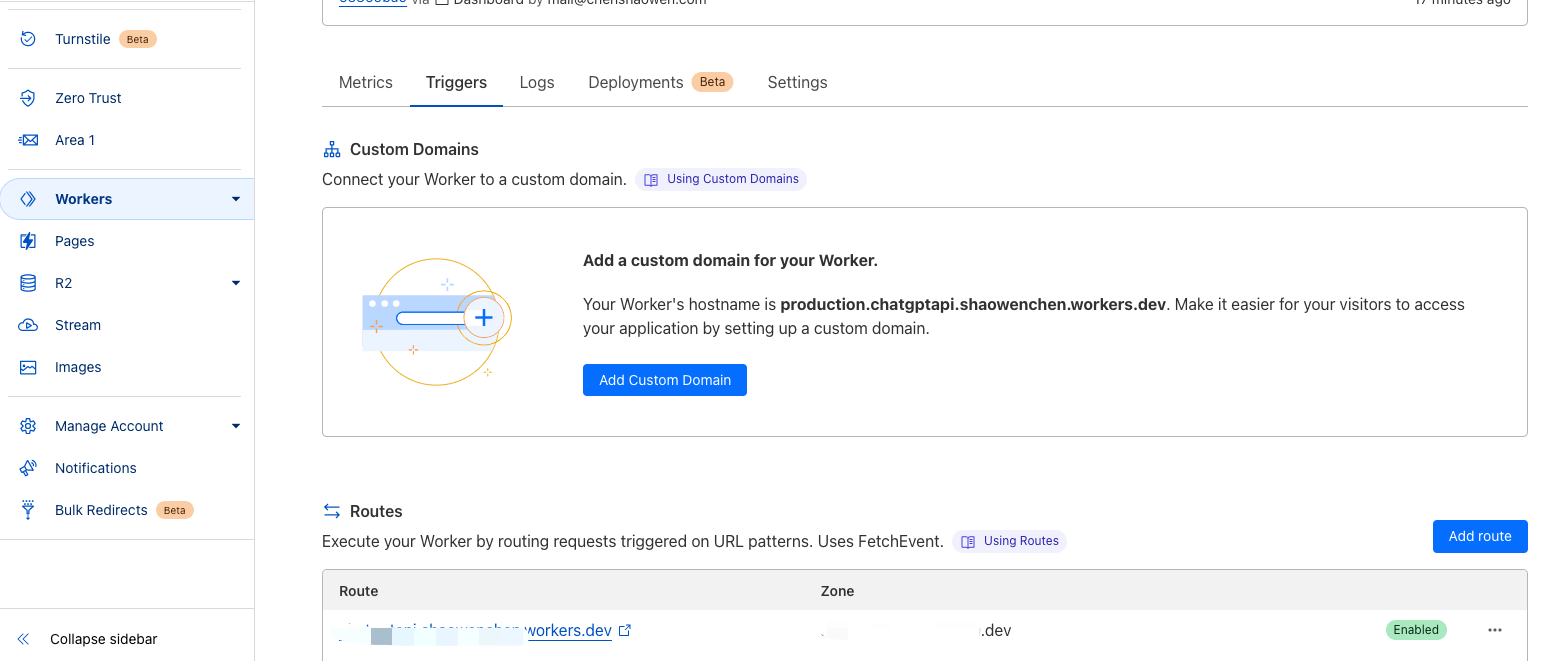The width and height of the screenshot is (1563, 661).
Task: Expand the Manage Account submenu arrow
Action: (236, 426)
